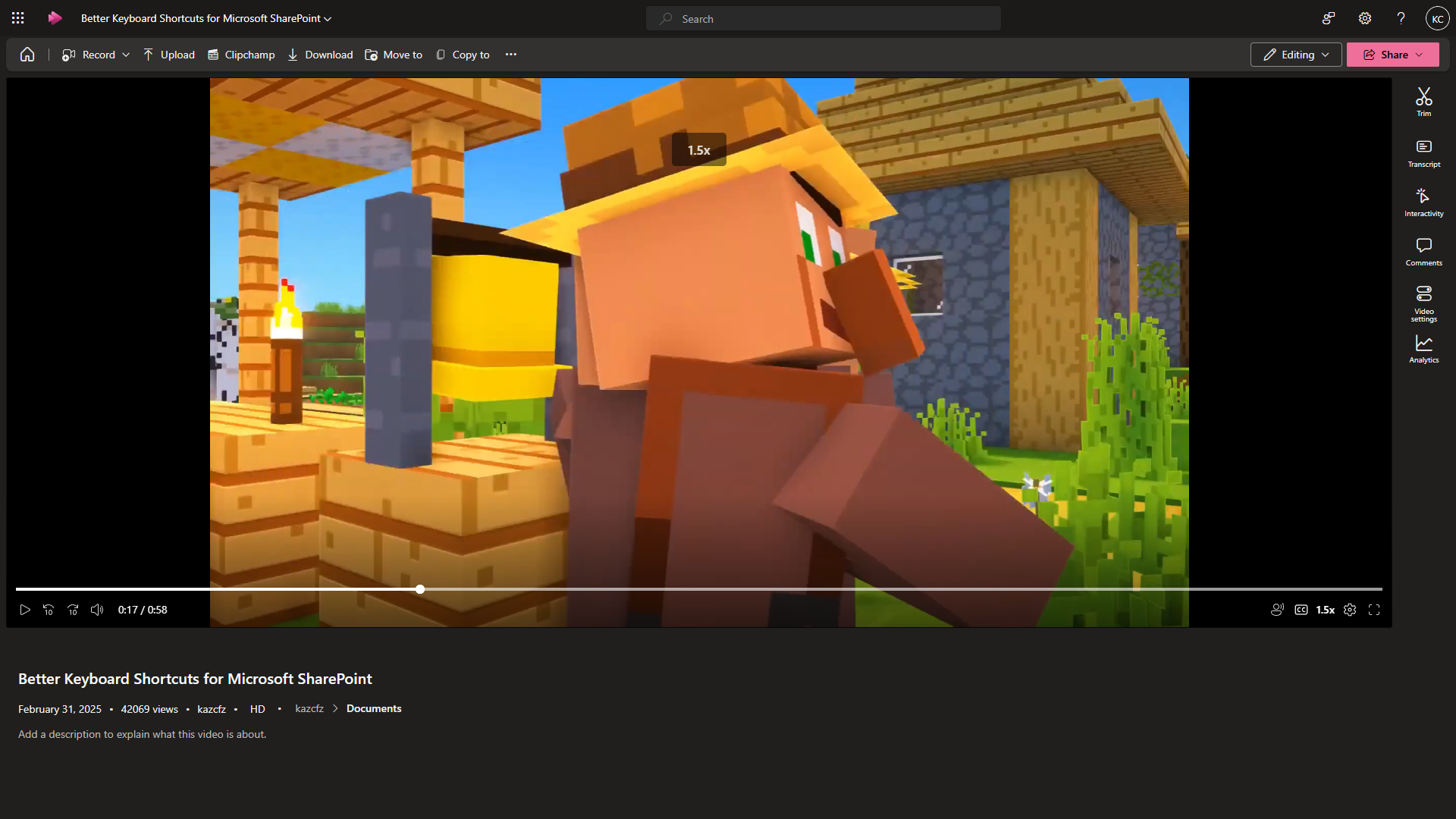Viewport: 1456px width, 819px height.
Task: Skip back 10 seconds
Action: coord(49,610)
